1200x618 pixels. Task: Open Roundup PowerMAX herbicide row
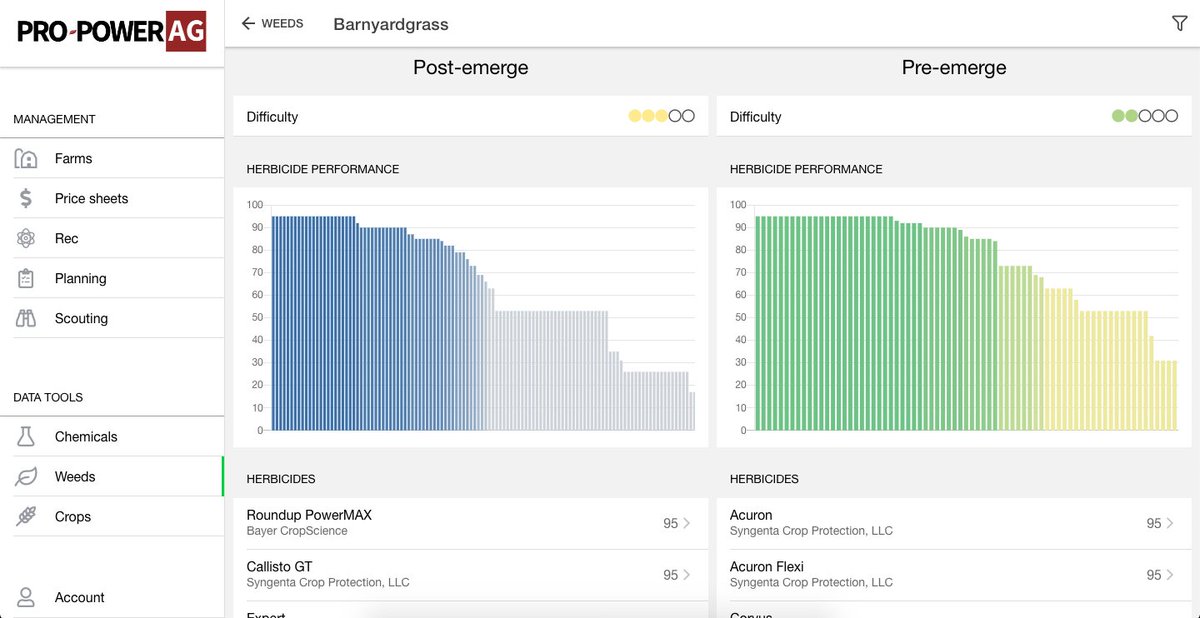pyautogui.click(x=471, y=523)
